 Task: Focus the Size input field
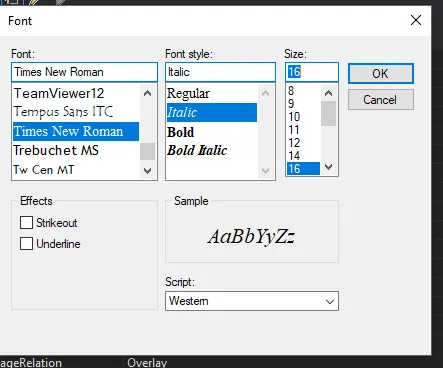coord(312,72)
